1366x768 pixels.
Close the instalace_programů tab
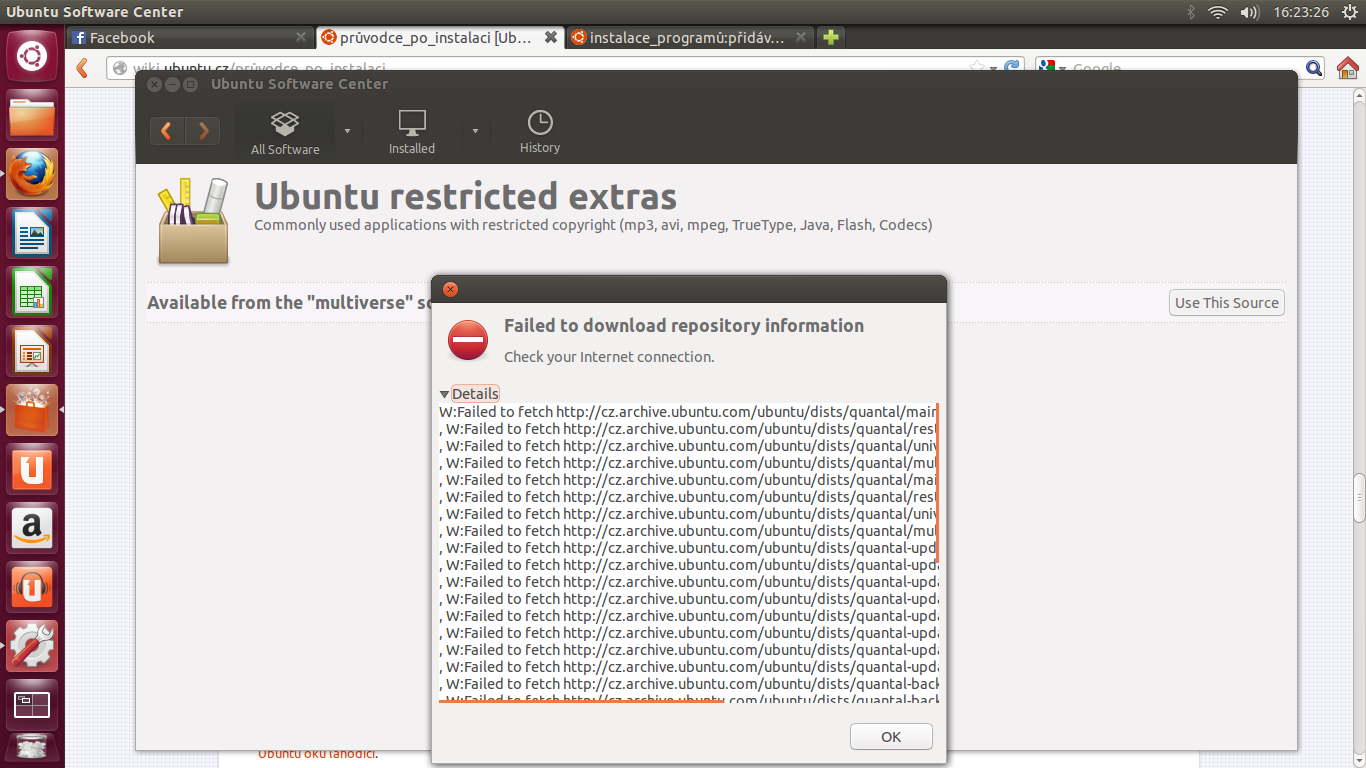(x=800, y=38)
